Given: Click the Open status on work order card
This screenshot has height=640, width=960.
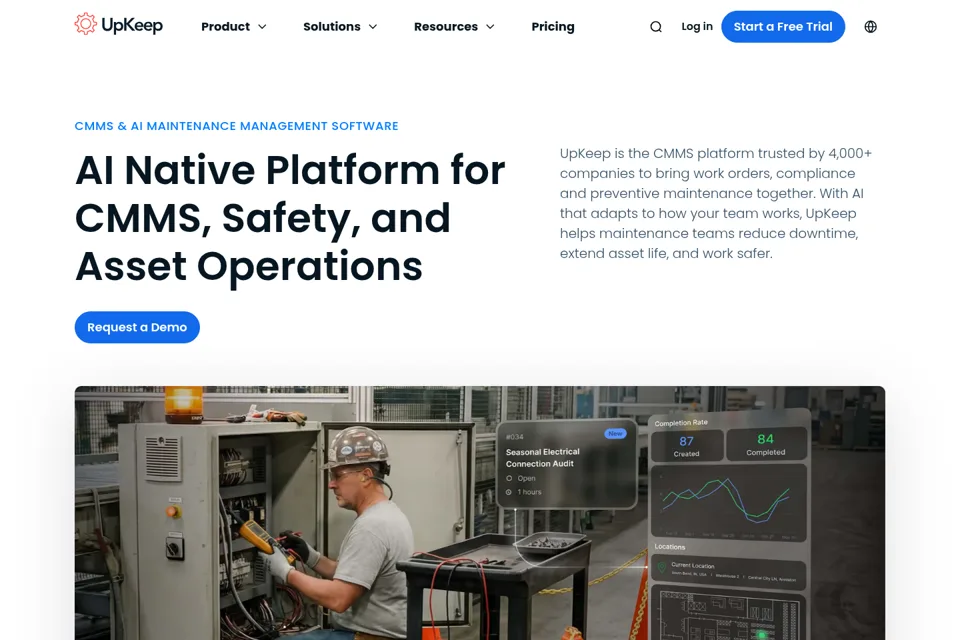Looking at the screenshot, I should click(527, 478).
